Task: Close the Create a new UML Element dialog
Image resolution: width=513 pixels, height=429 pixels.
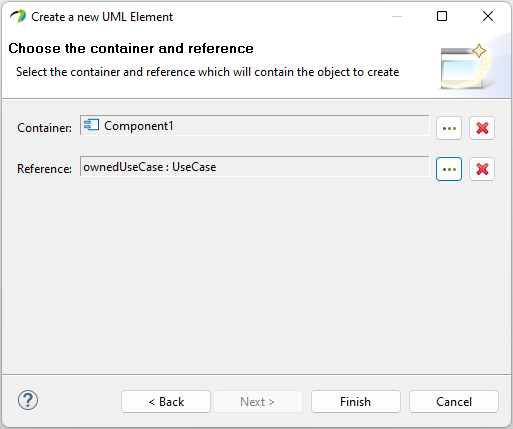Action: (488, 16)
